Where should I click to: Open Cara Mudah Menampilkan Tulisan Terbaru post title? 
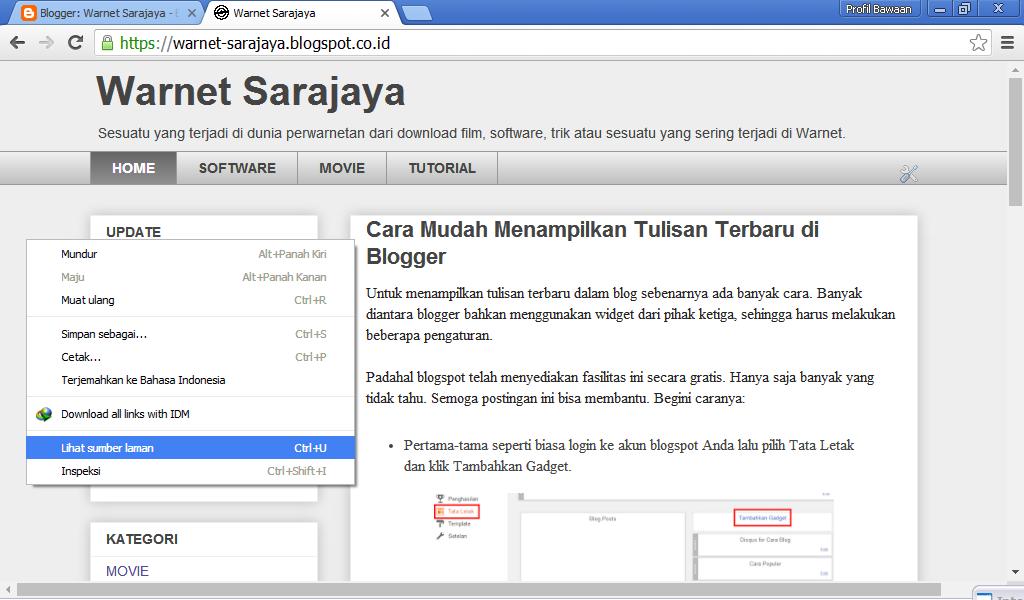(592, 243)
